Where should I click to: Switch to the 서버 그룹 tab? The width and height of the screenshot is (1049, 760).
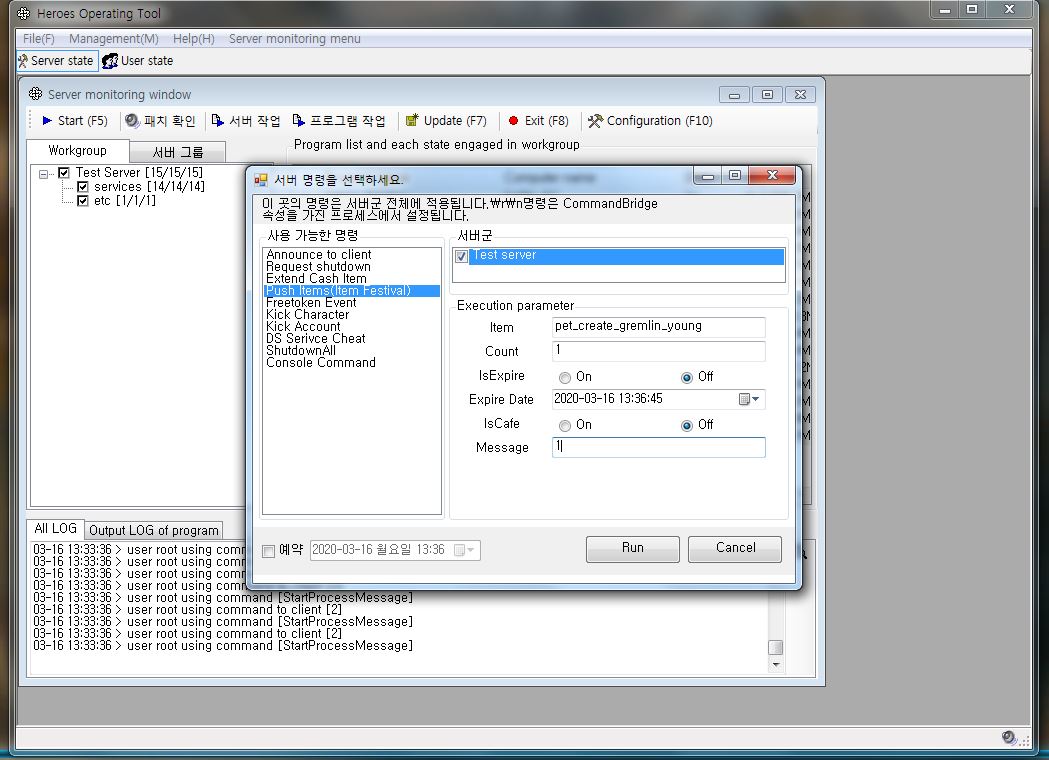pos(177,152)
